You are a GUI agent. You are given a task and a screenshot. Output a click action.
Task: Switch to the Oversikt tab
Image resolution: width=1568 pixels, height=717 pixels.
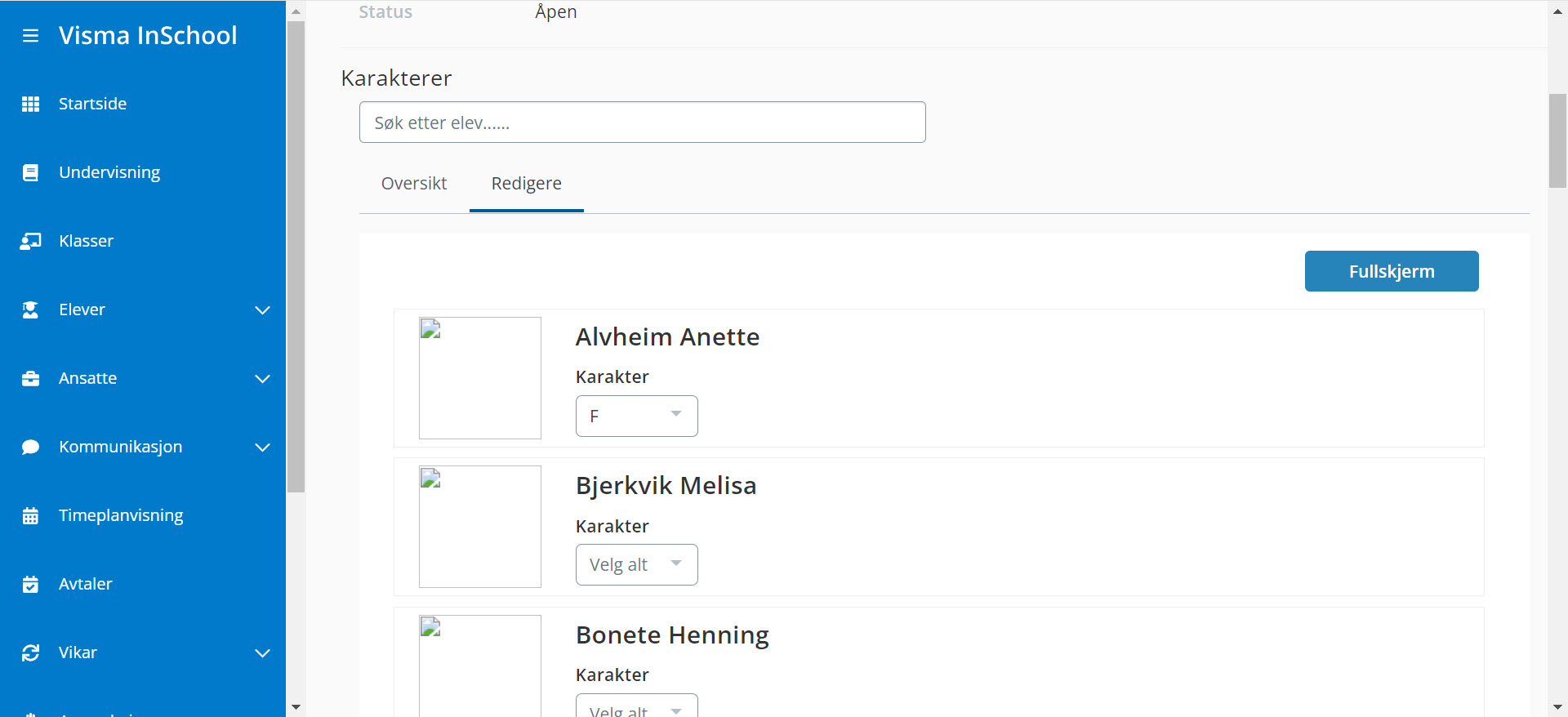tap(414, 184)
